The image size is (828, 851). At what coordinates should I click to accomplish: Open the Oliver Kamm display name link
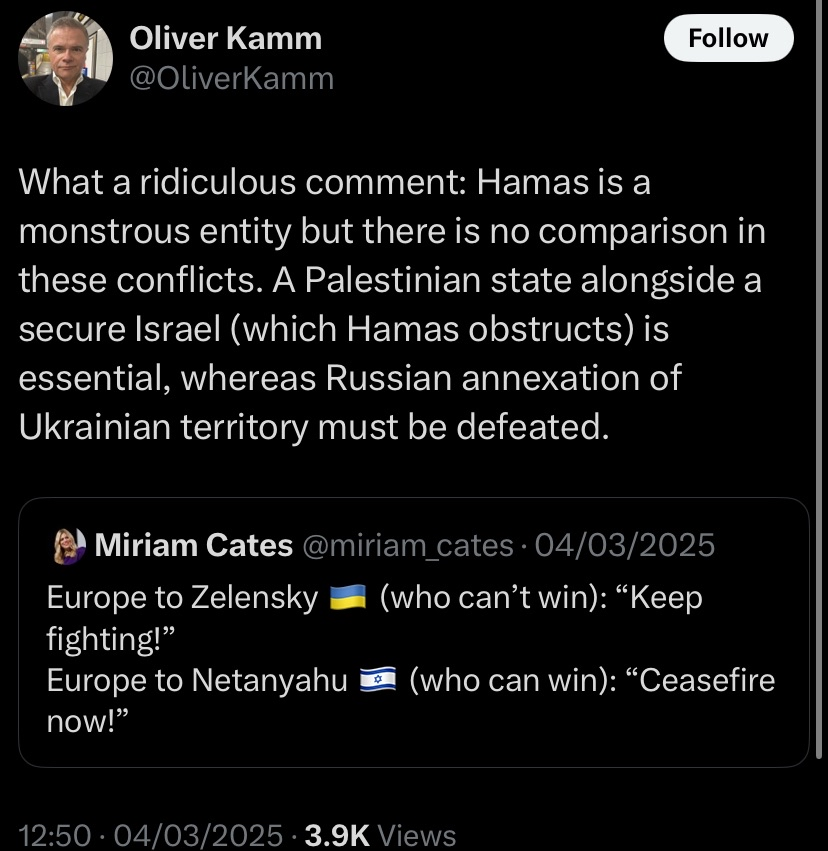(x=225, y=39)
